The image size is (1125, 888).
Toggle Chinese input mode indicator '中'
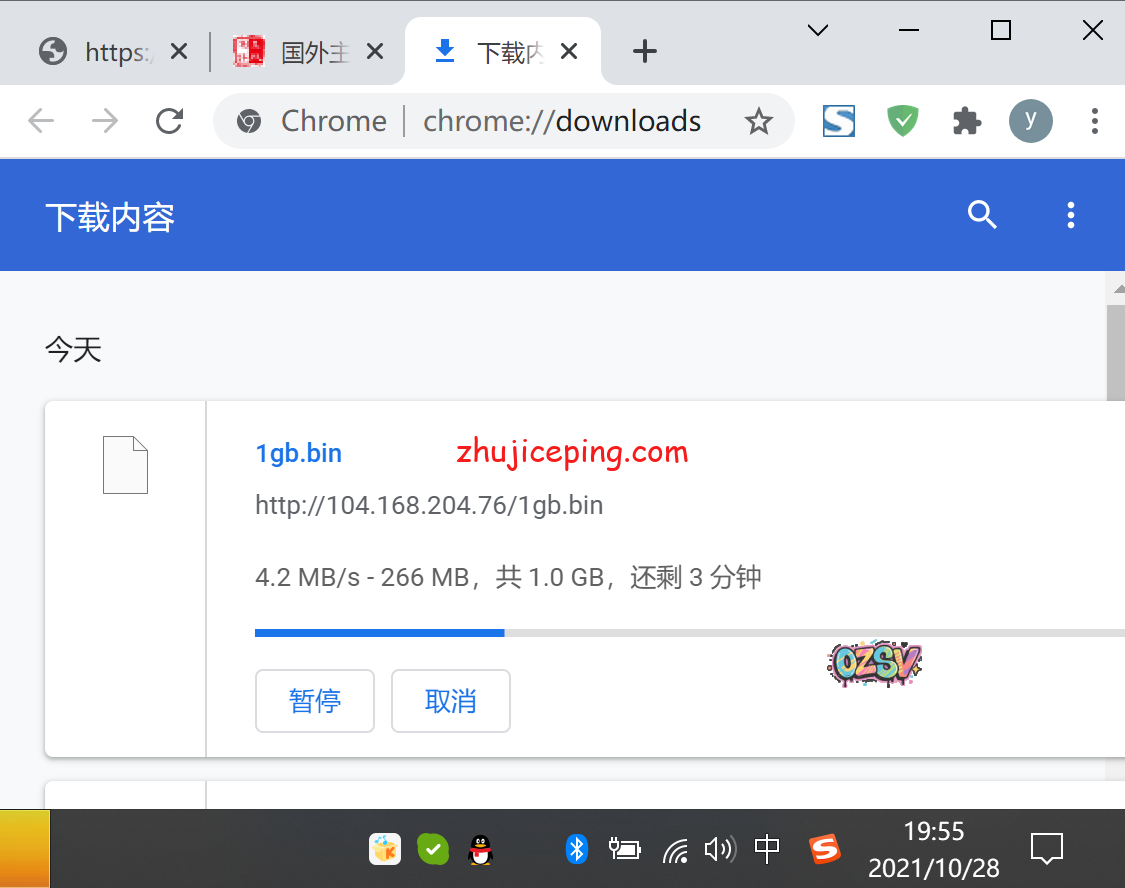[767, 849]
